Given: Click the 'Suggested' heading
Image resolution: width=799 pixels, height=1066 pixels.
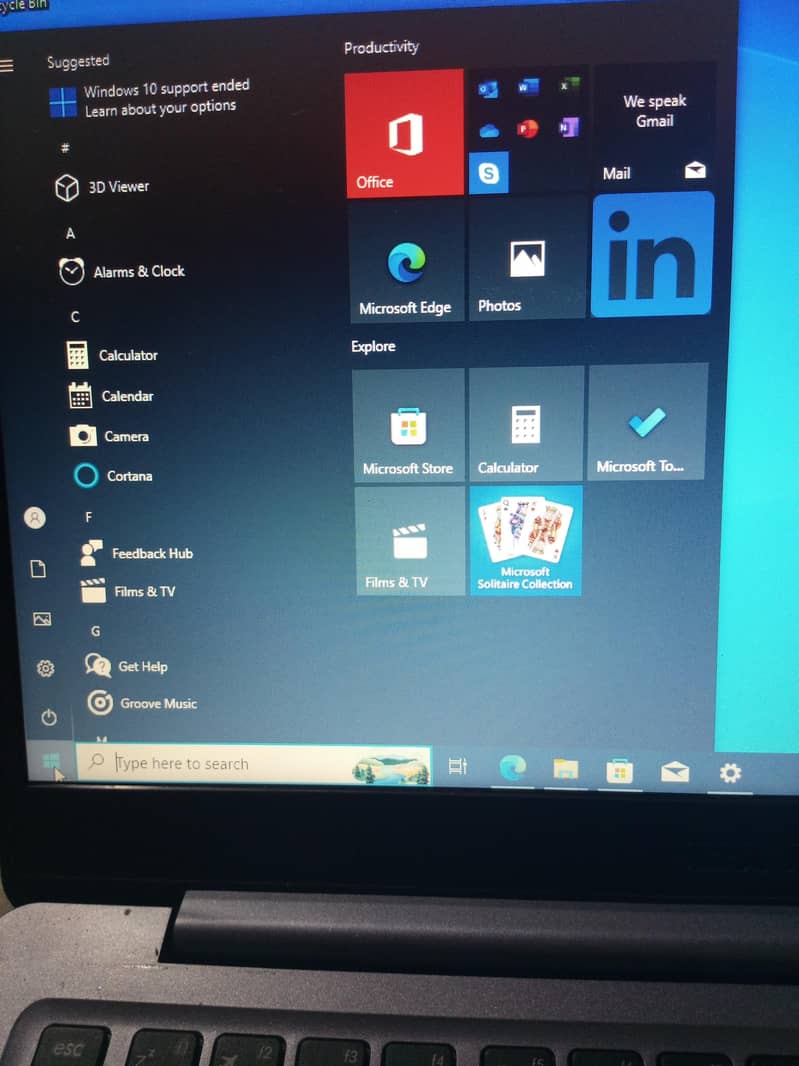Looking at the screenshot, I should tap(78, 62).
